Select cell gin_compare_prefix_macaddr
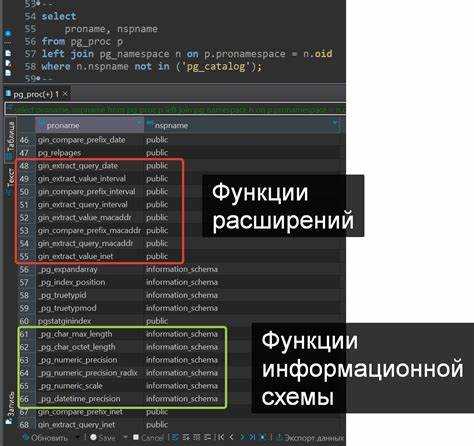 [x=89, y=230]
